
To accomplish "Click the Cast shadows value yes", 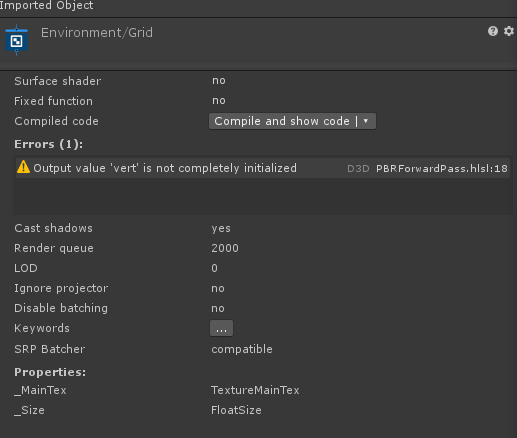I will (x=221, y=229).
